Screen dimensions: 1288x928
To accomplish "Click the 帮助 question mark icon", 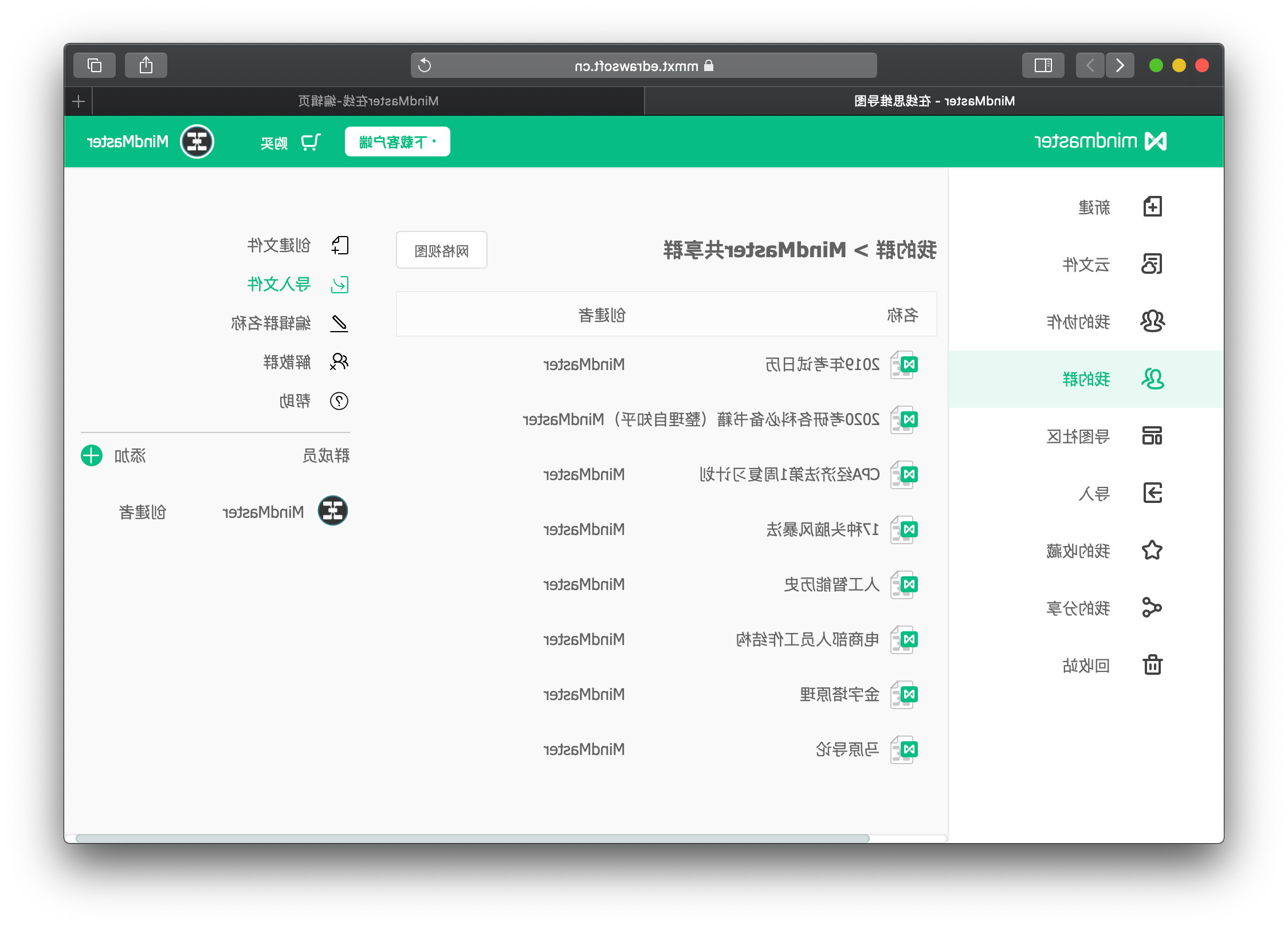I will (339, 401).
